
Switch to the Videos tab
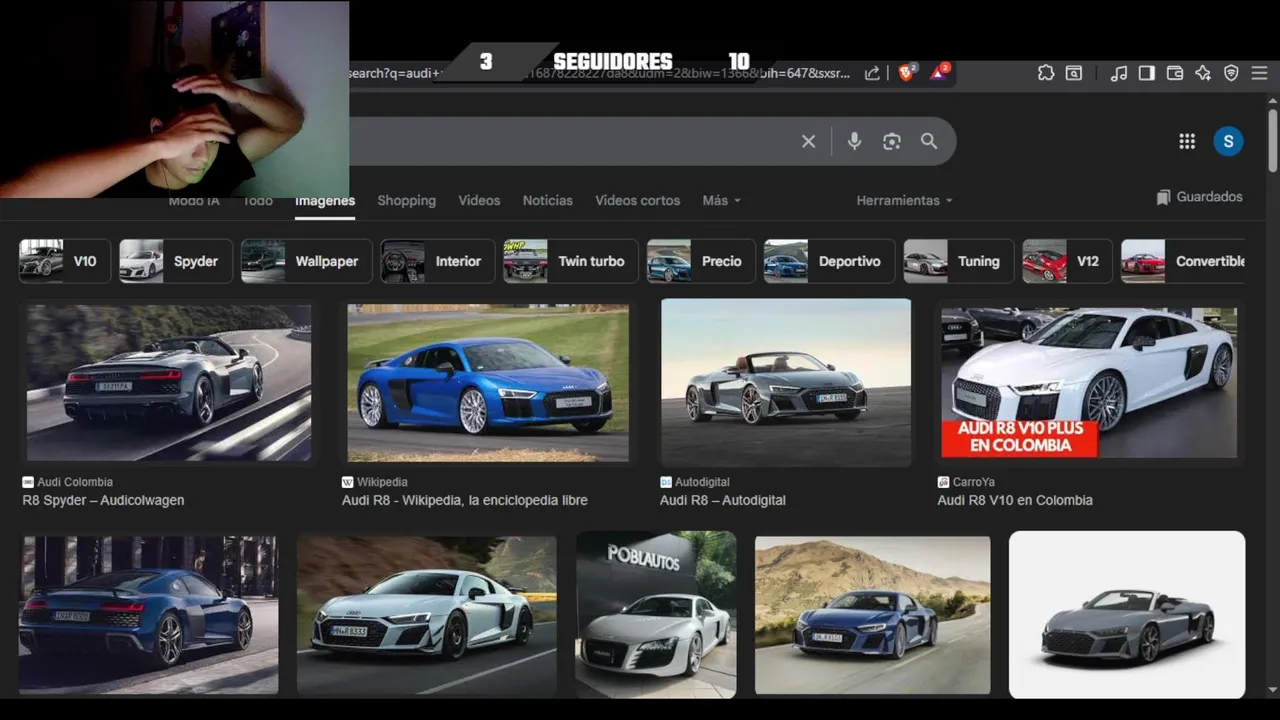479,200
